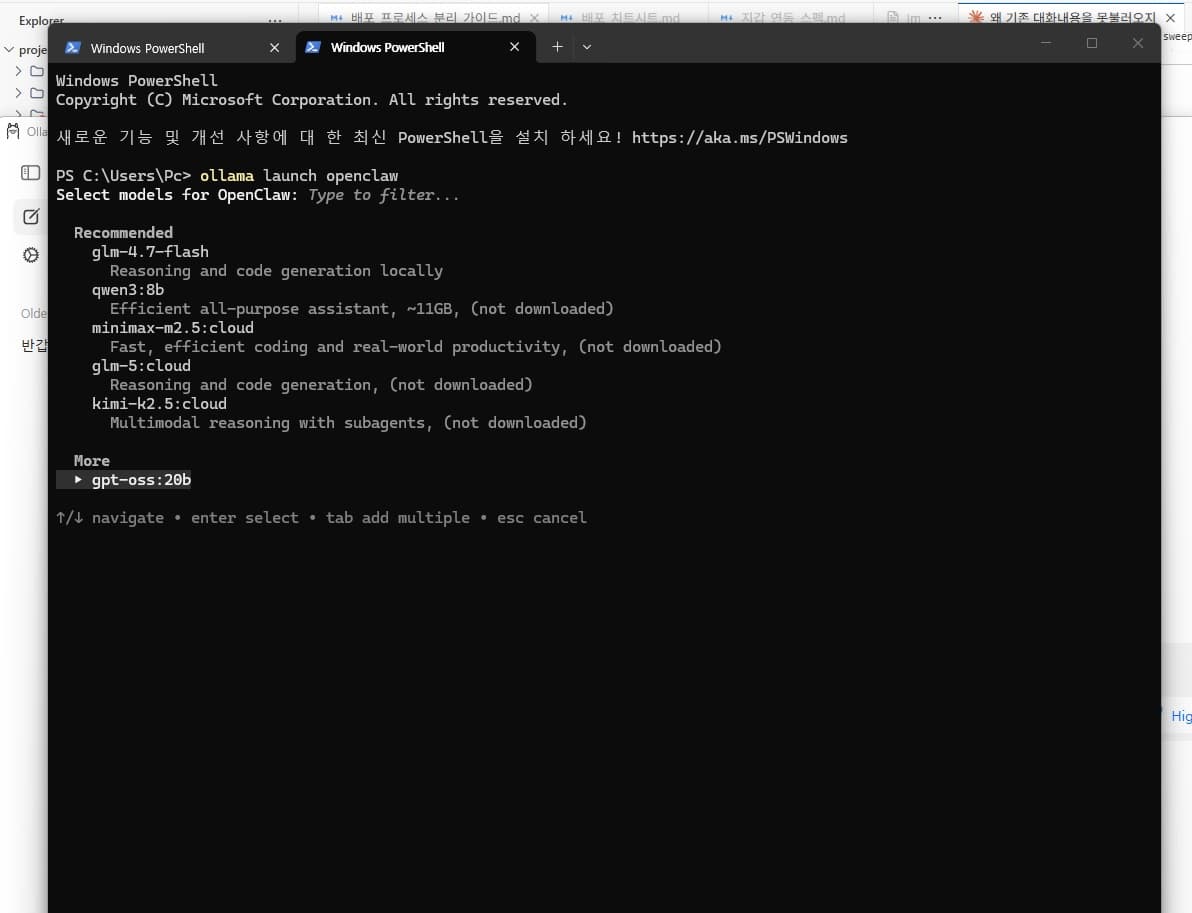Toggle the Ollama sidebar panel icon
The width and height of the screenshot is (1192, 913).
coord(30,173)
